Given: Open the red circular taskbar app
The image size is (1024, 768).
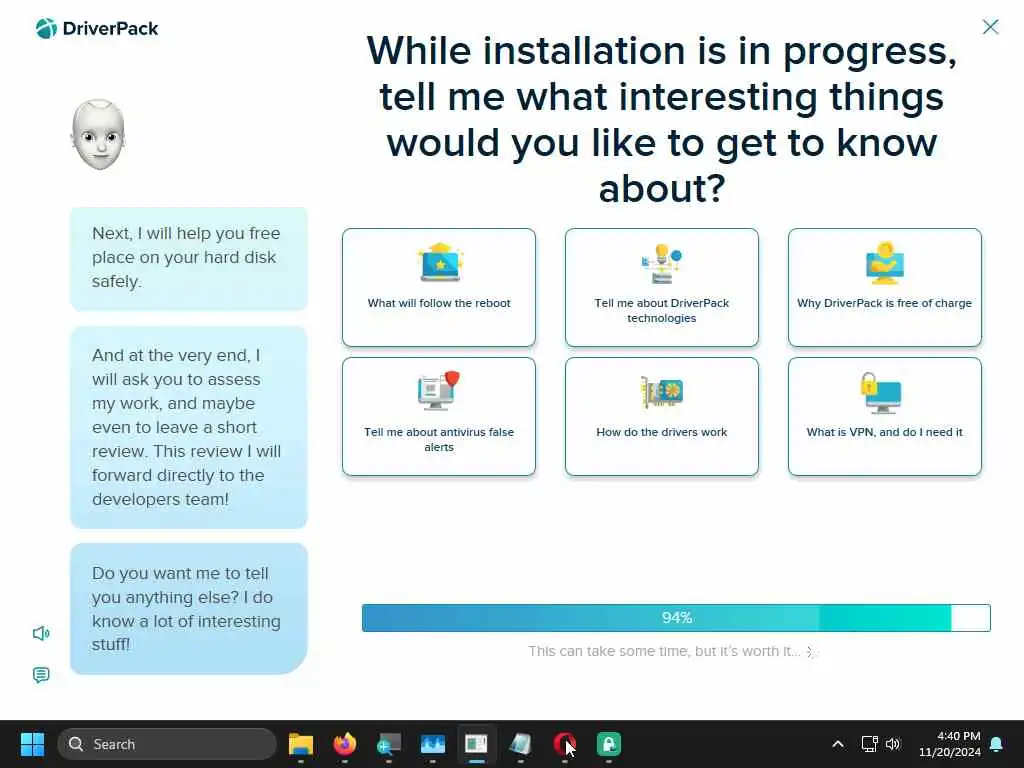Looking at the screenshot, I should tap(564, 744).
